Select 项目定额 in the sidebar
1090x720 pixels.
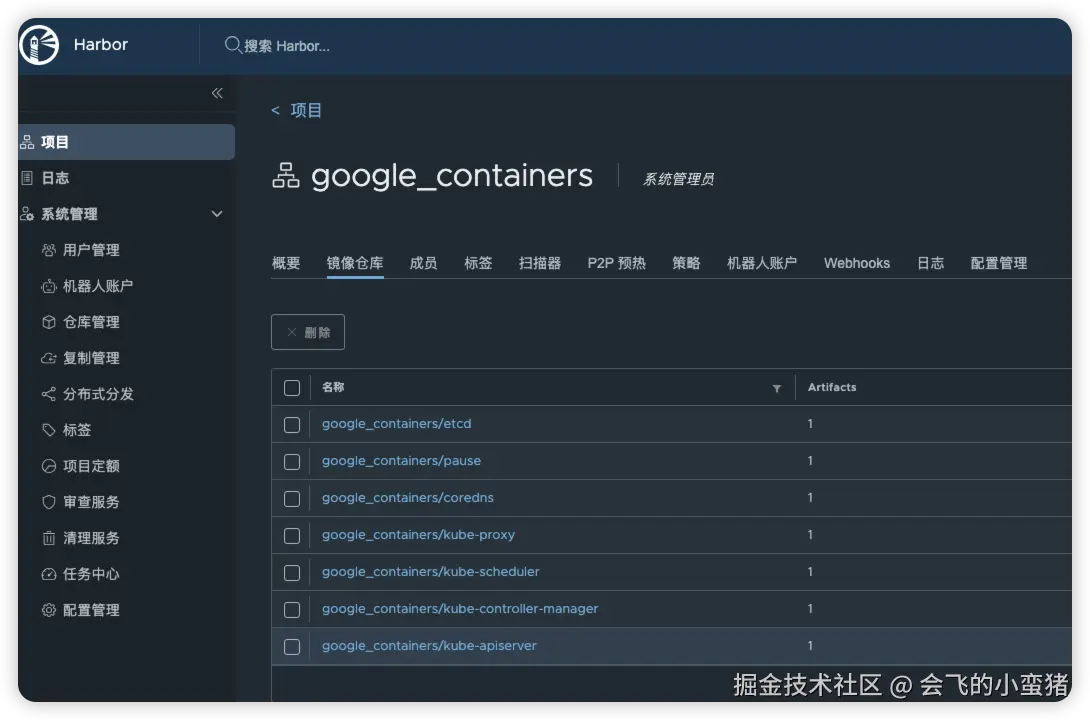click(x=91, y=466)
